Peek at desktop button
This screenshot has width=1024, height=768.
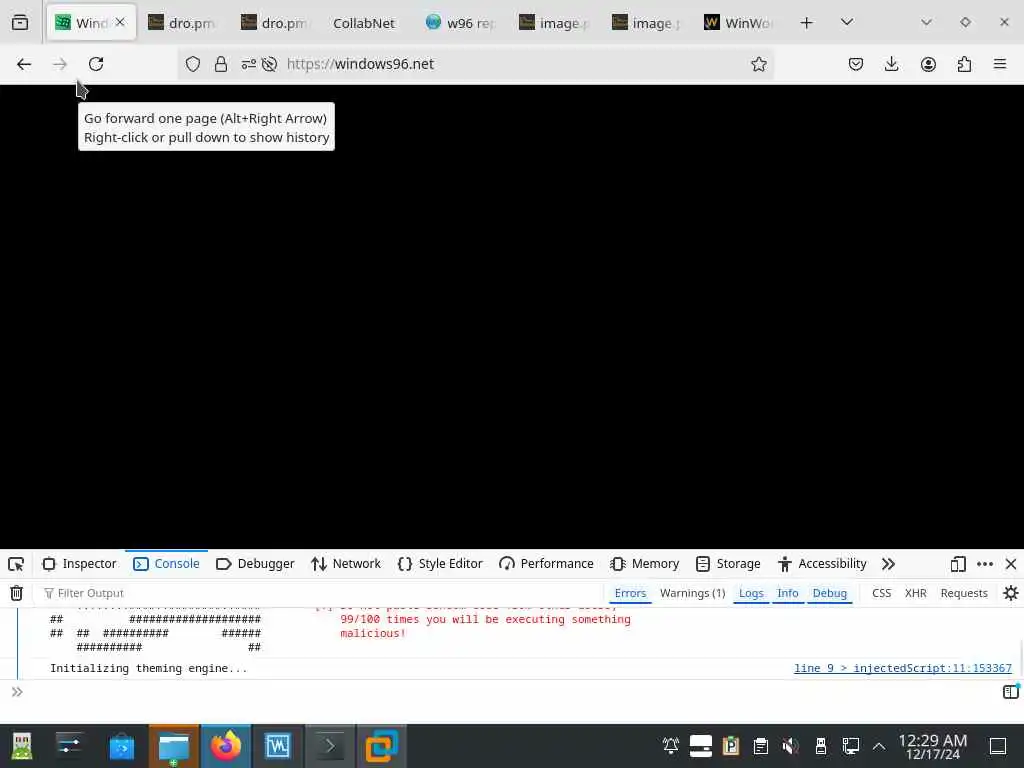998,746
